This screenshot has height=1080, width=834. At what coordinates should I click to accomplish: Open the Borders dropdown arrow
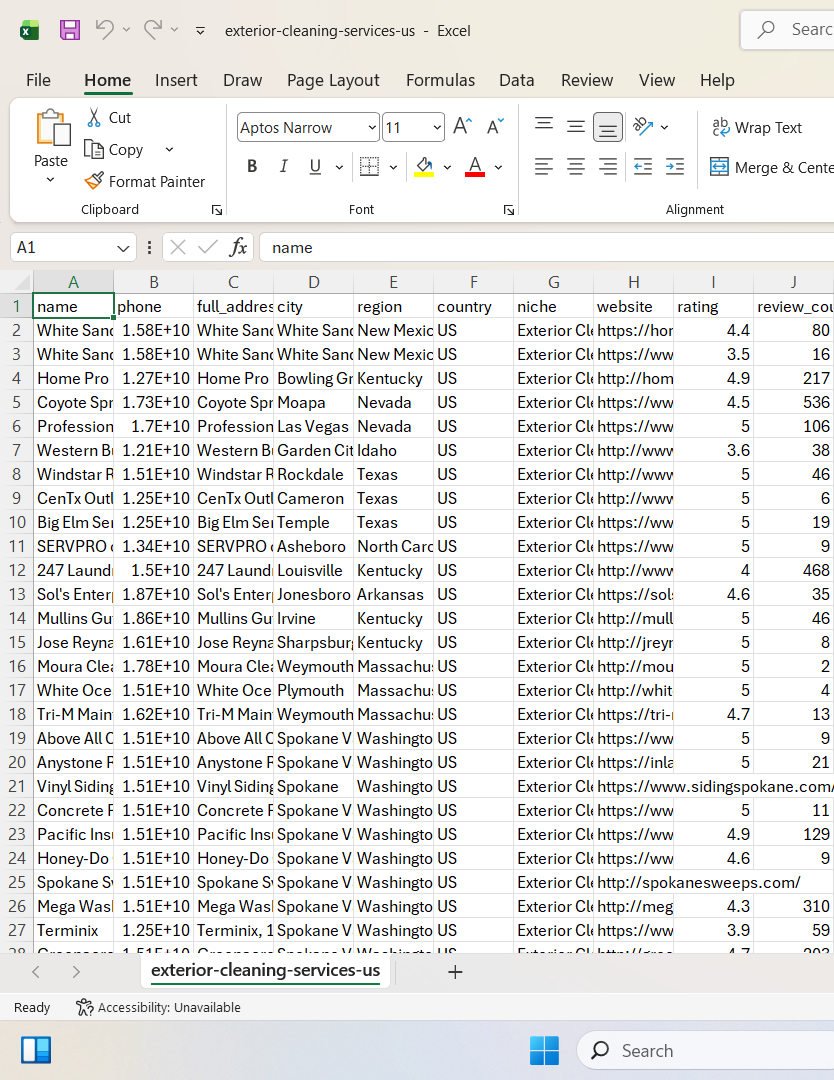(x=393, y=167)
